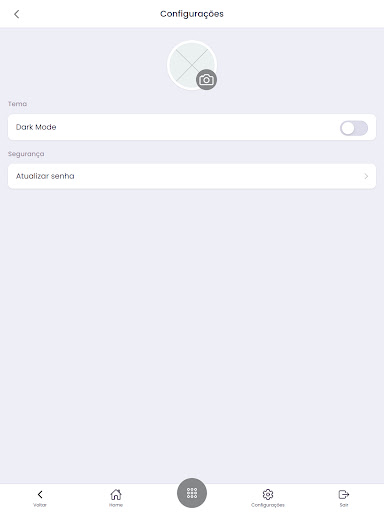Image resolution: width=384 pixels, height=512 pixels.
Task: Click the Sair text label
Action: point(344,505)
